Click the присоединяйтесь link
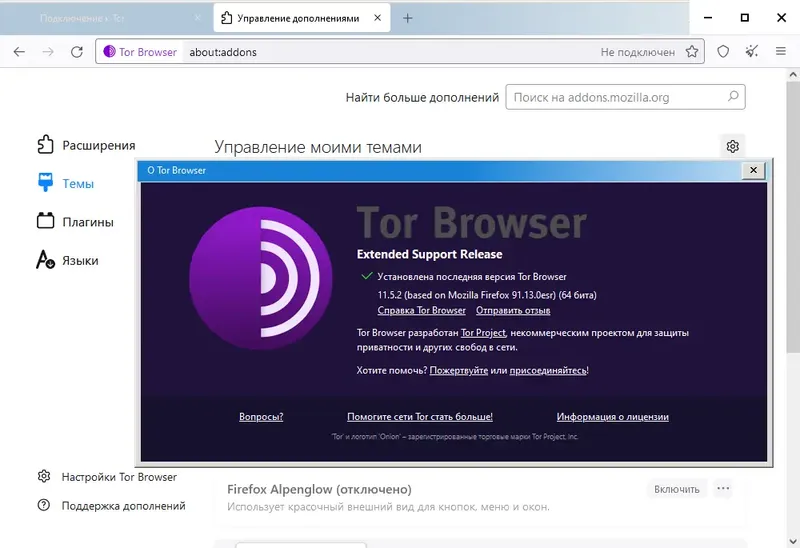 point(548,370)
